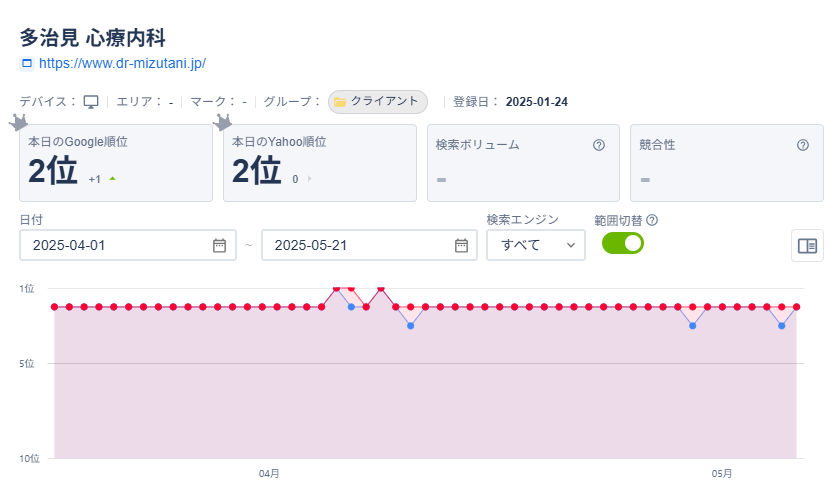Click the 範囲切替 help question icon
This screenshot has height=500, width=839.
(653, 220)
